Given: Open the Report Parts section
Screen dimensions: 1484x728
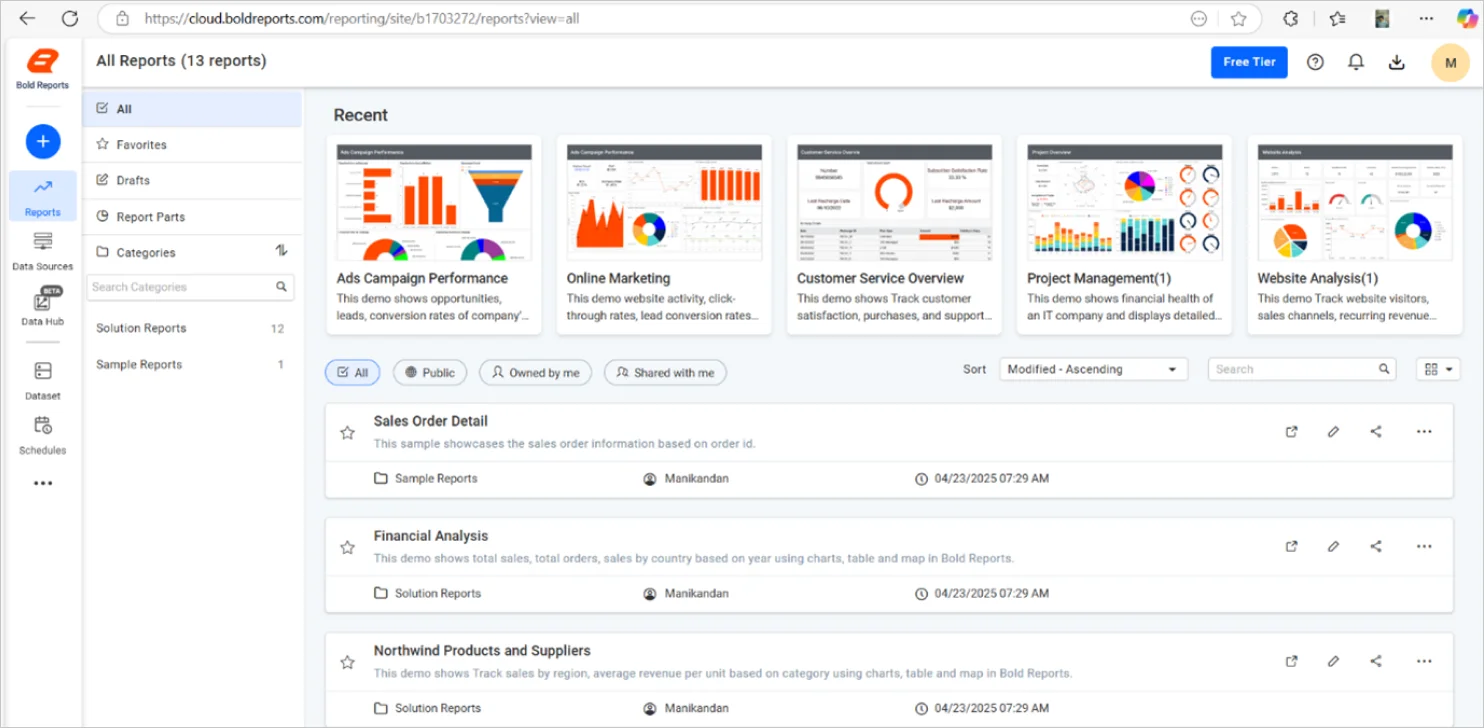Looking at the screenshot, I should pos(150,216).
